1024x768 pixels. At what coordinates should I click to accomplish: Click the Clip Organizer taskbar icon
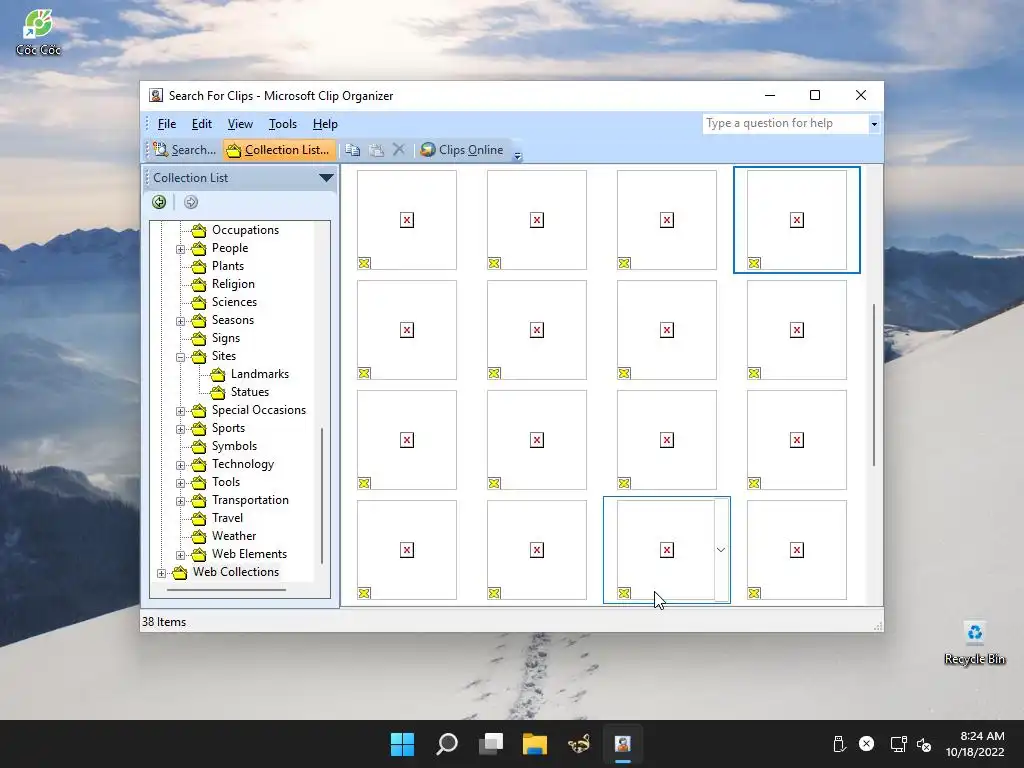622,744
